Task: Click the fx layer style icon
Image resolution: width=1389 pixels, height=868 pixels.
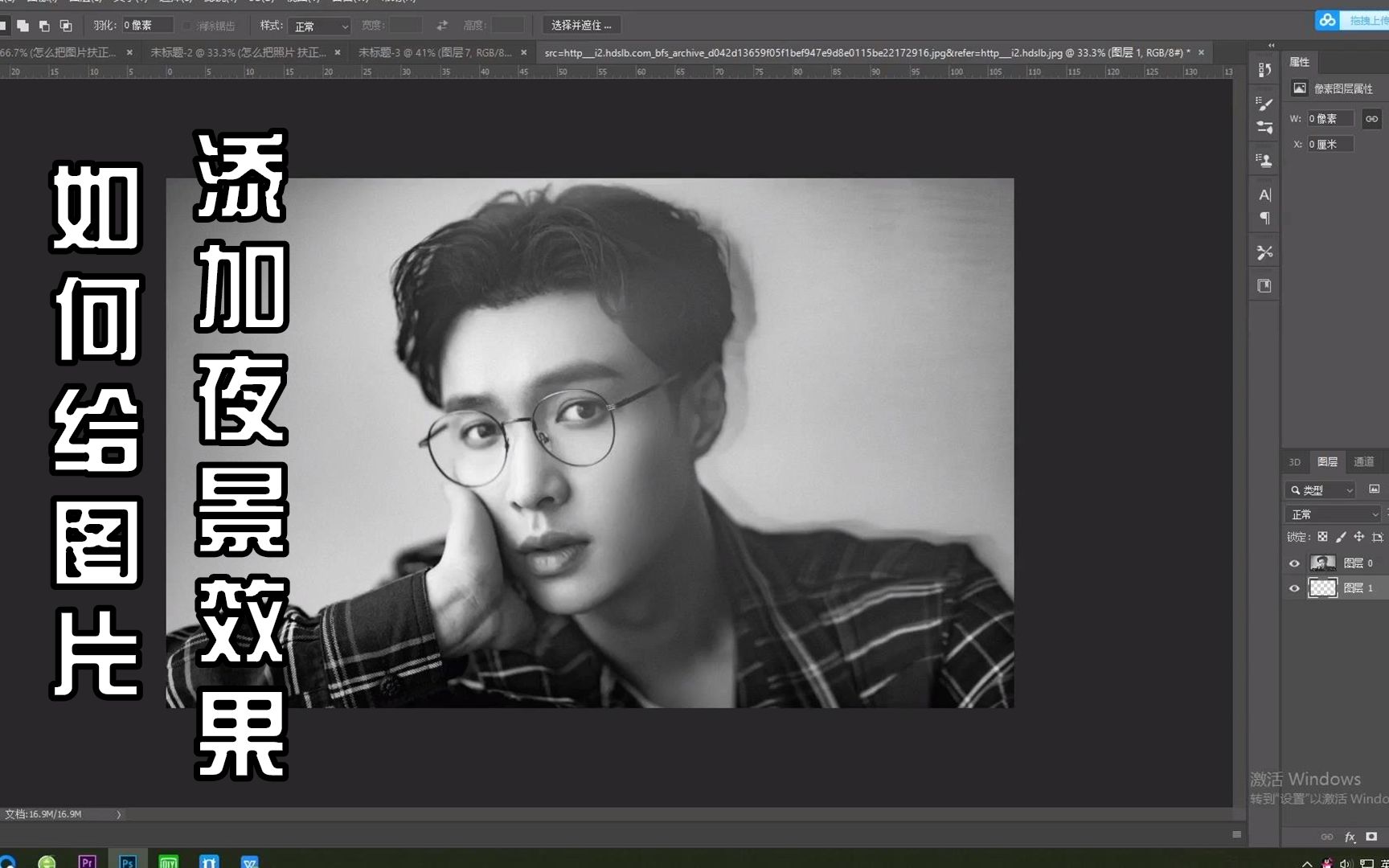Action: coord(1350,837)
